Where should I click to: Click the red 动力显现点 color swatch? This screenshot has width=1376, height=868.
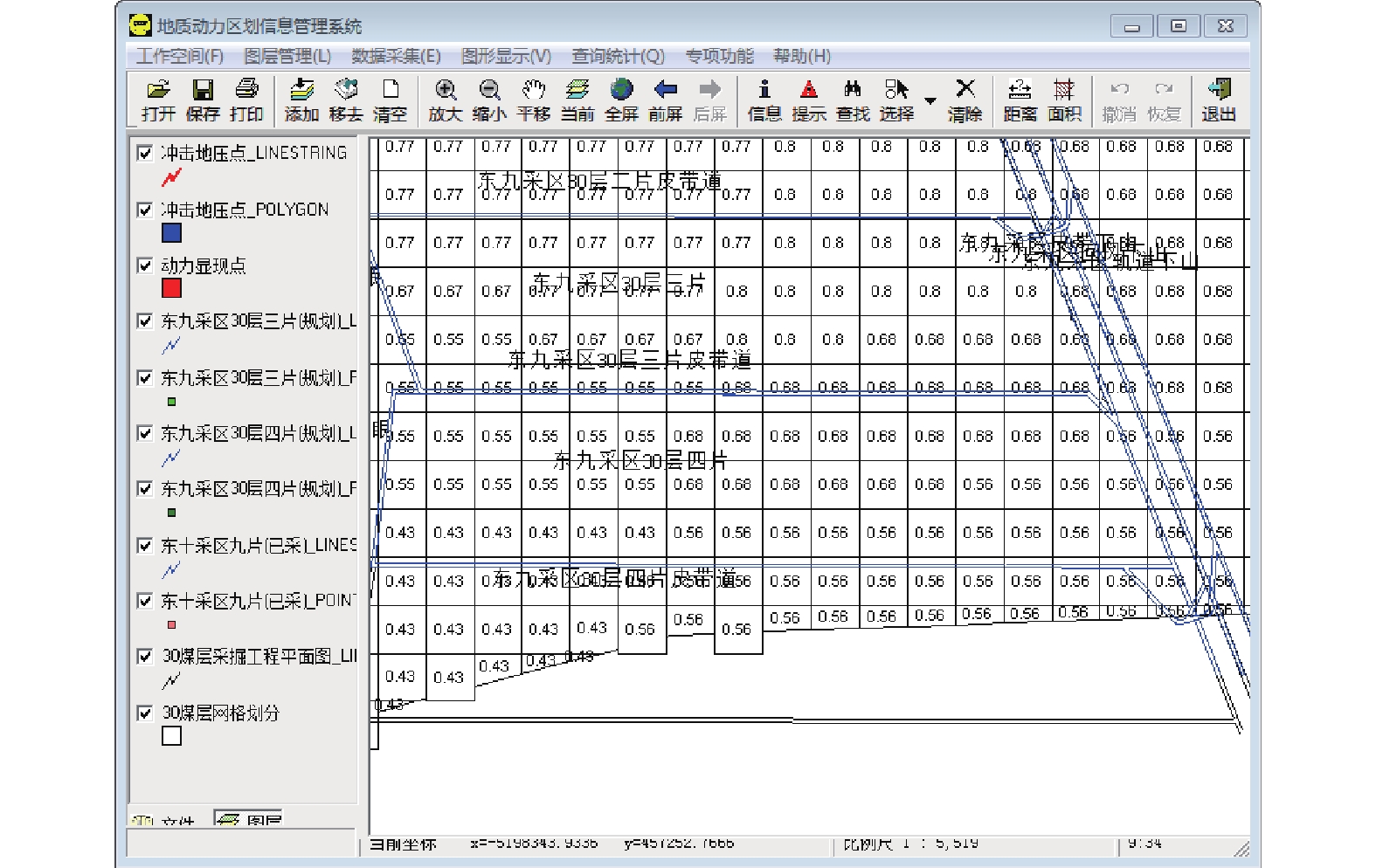[171, 288]
